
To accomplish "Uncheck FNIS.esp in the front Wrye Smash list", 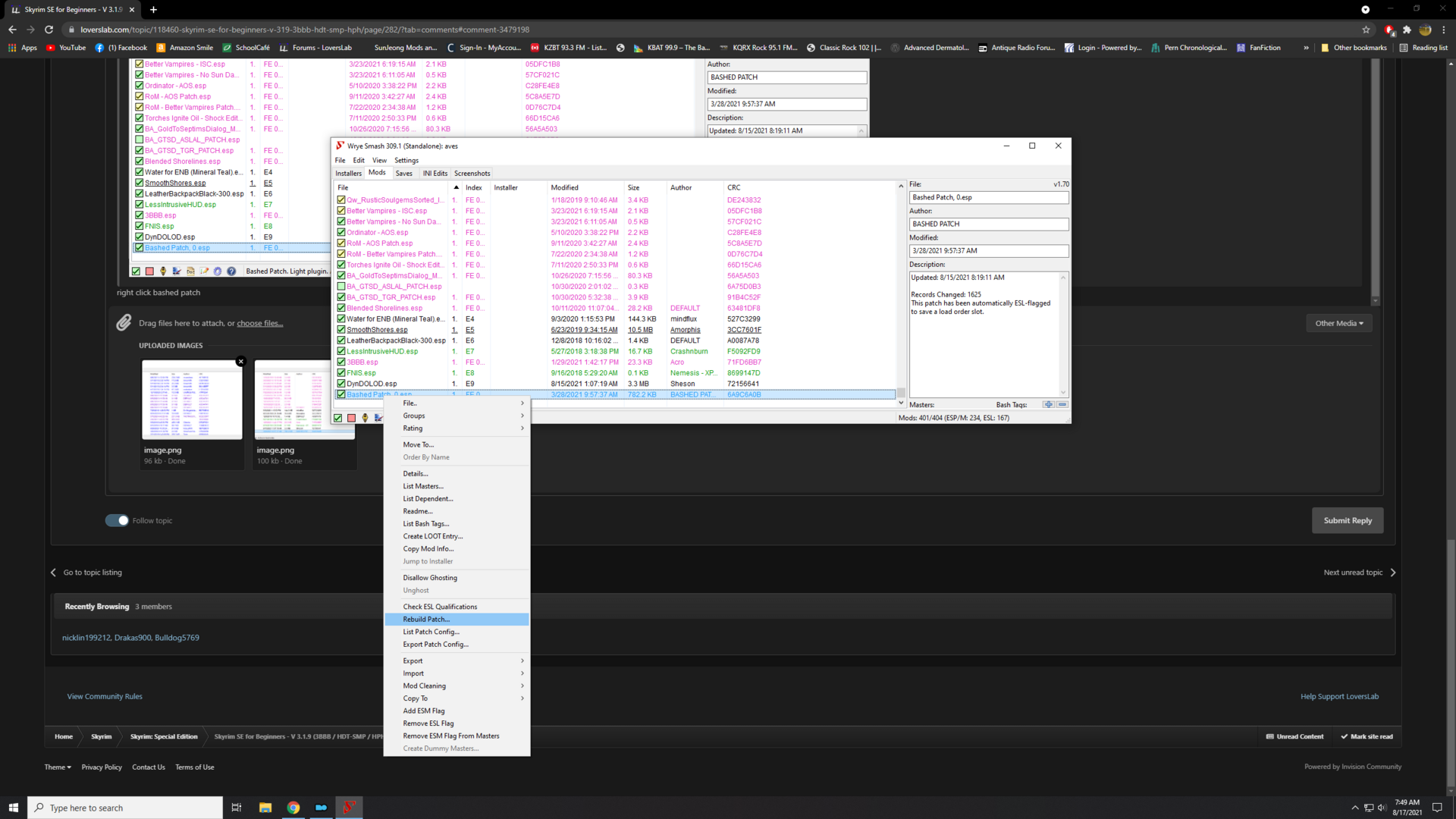I will 341,373.
